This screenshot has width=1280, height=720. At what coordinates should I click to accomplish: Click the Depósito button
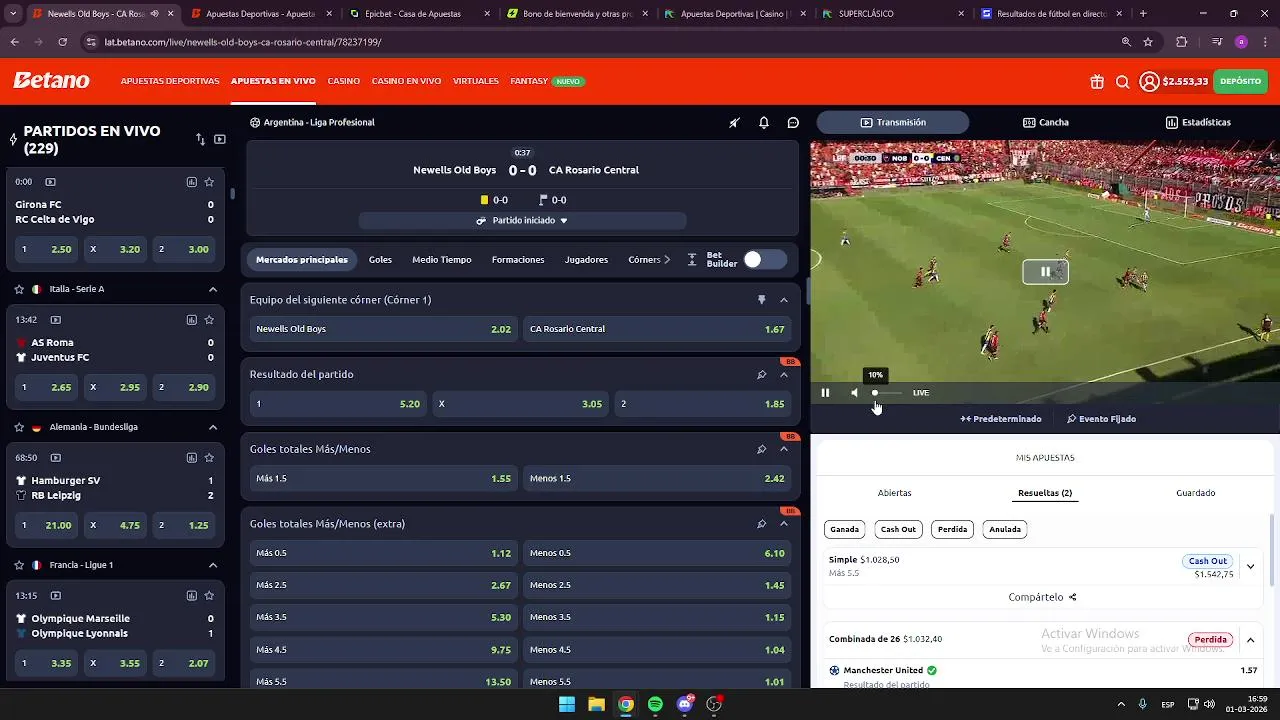click(x=1241, y=82)
